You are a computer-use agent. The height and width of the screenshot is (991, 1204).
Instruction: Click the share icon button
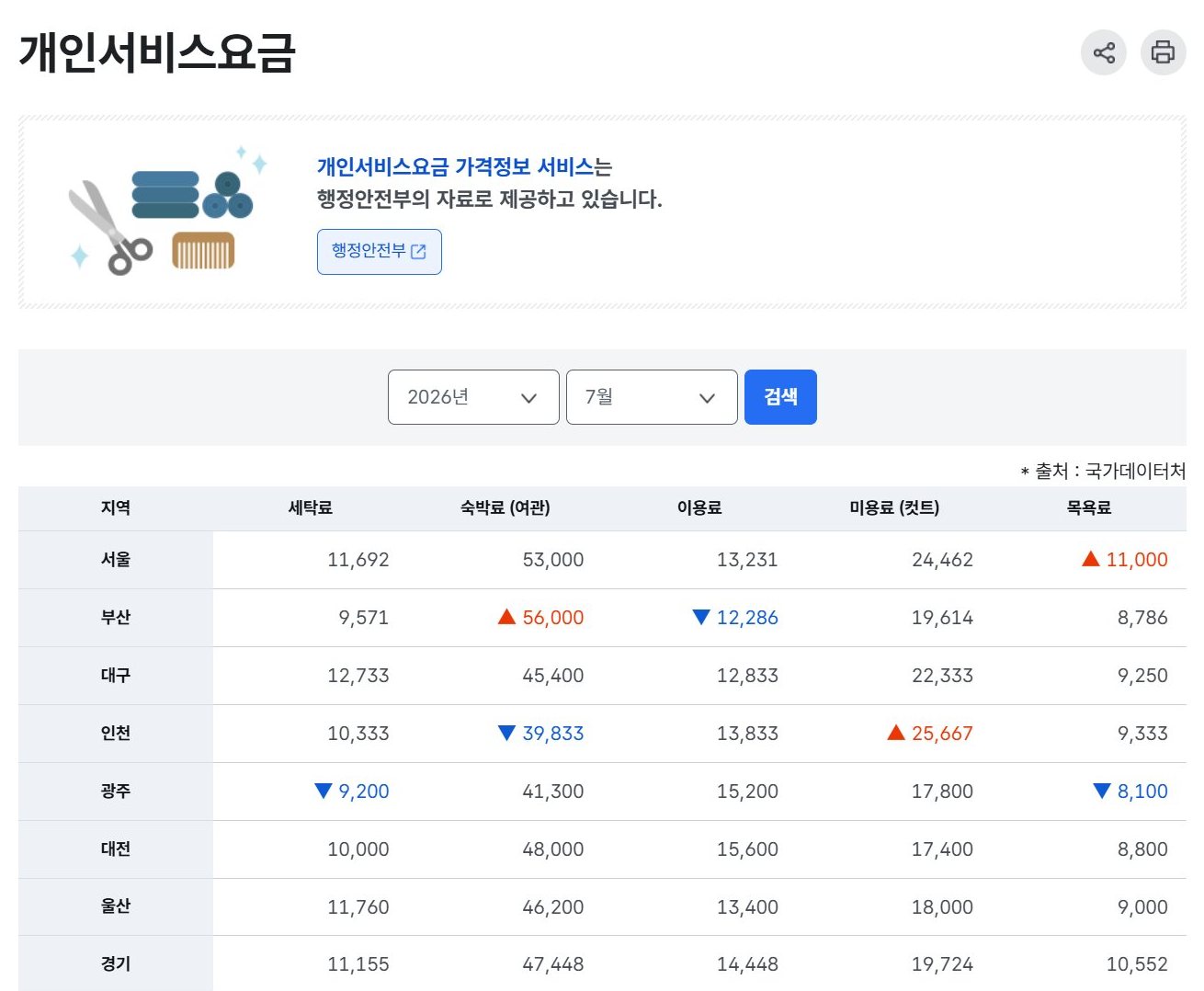pos(1103,52)
